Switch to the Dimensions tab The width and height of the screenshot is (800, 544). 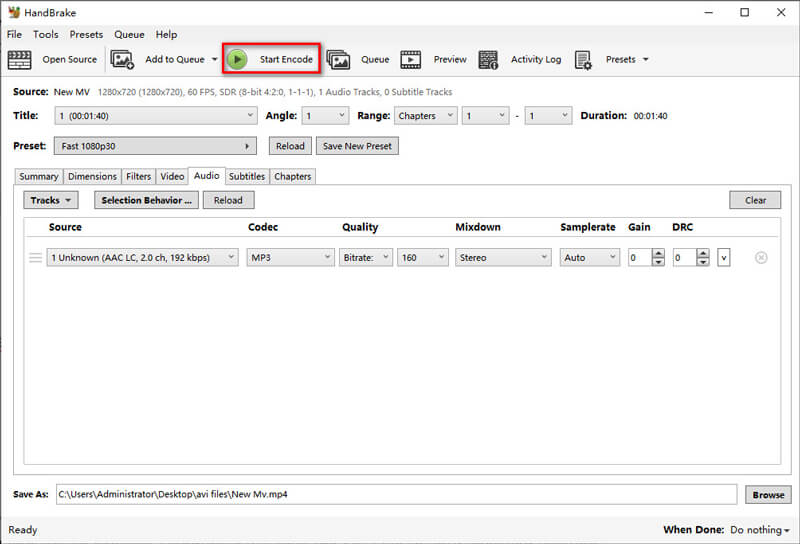click(x=92, y=177)
